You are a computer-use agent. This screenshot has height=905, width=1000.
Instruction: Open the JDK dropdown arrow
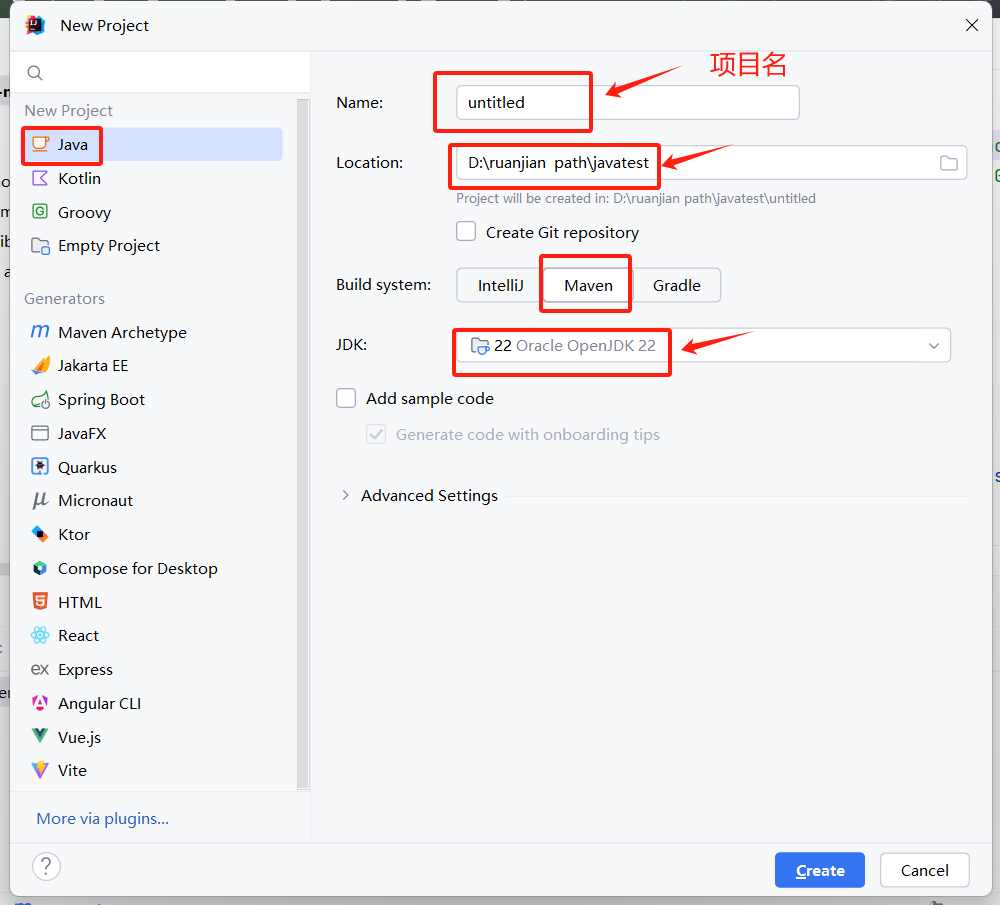coord(934,346)
